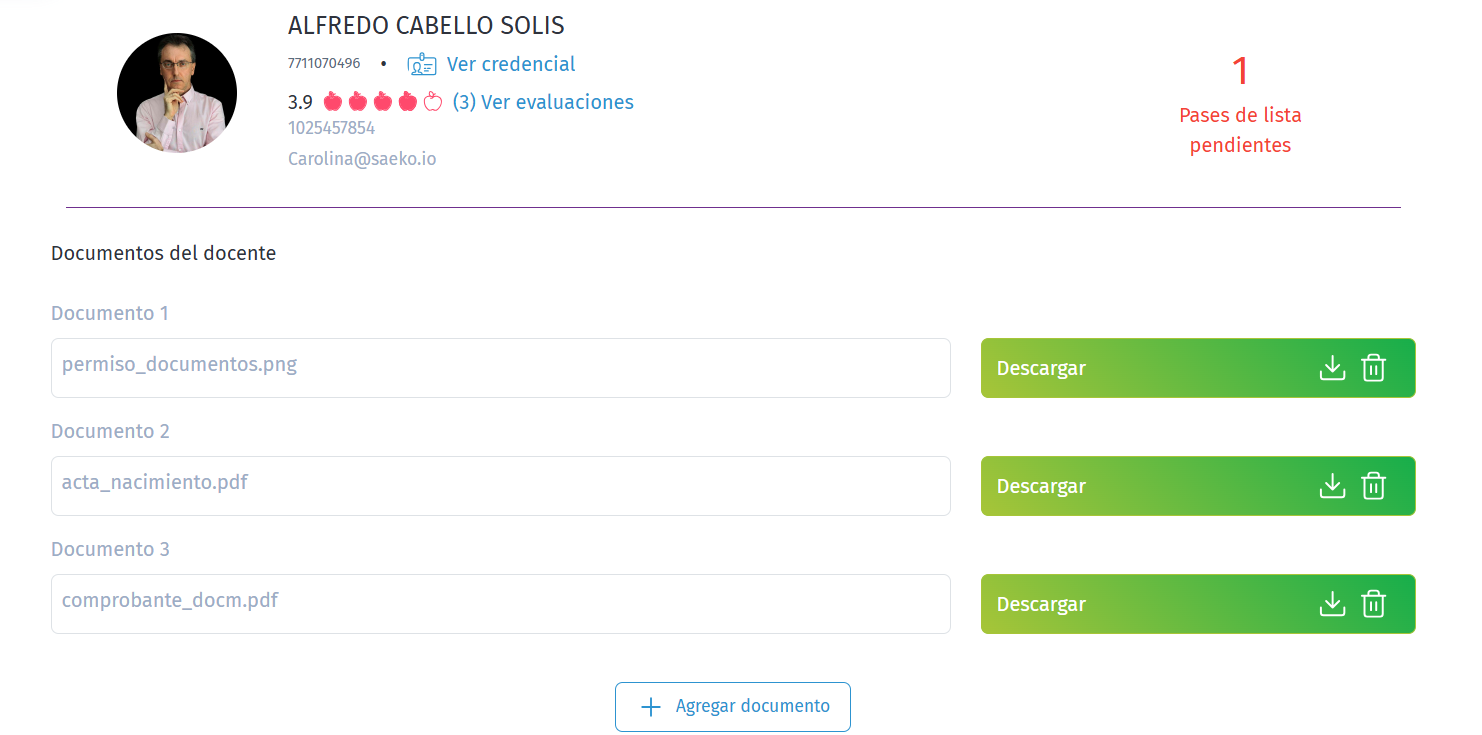1482x735 pixels.
Task: Download permiso_documentos.png using the download icon
Action: point(1332,368)
